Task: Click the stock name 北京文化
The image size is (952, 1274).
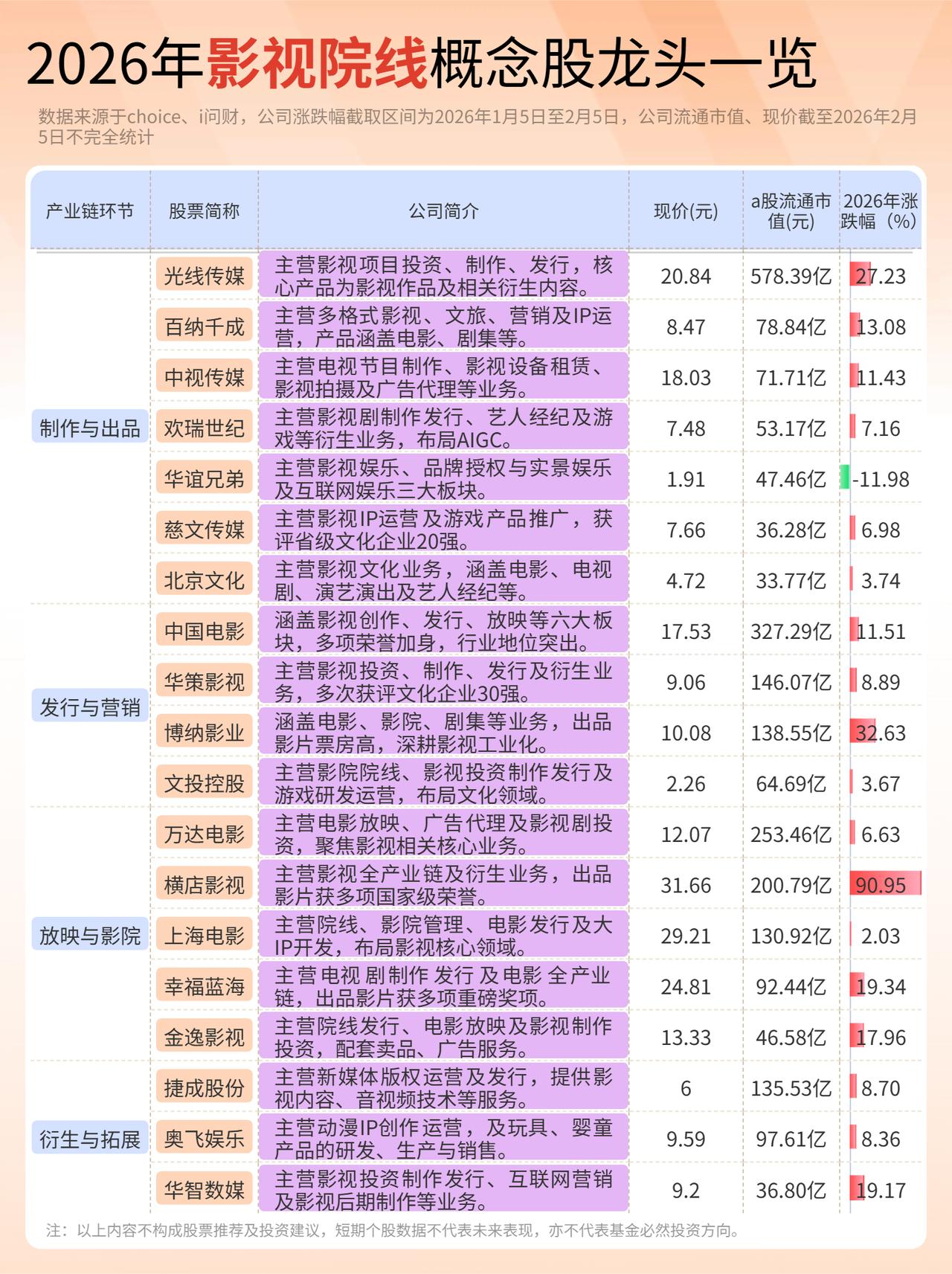Action: click(205, 580)
